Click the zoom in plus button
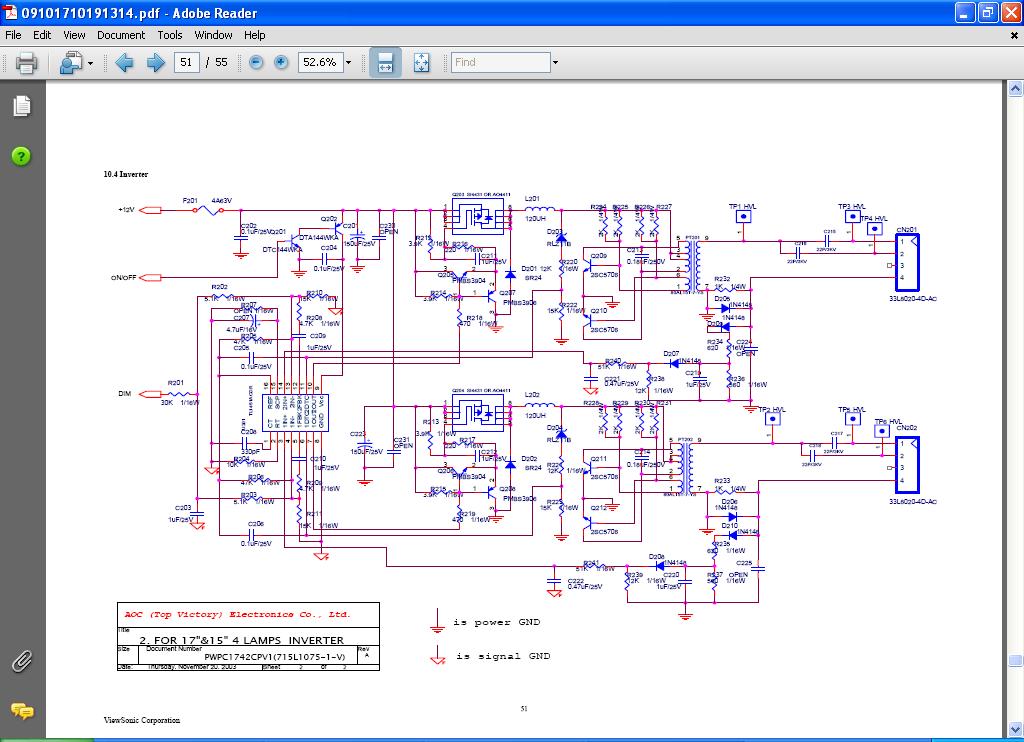 (x=281, y=62)
